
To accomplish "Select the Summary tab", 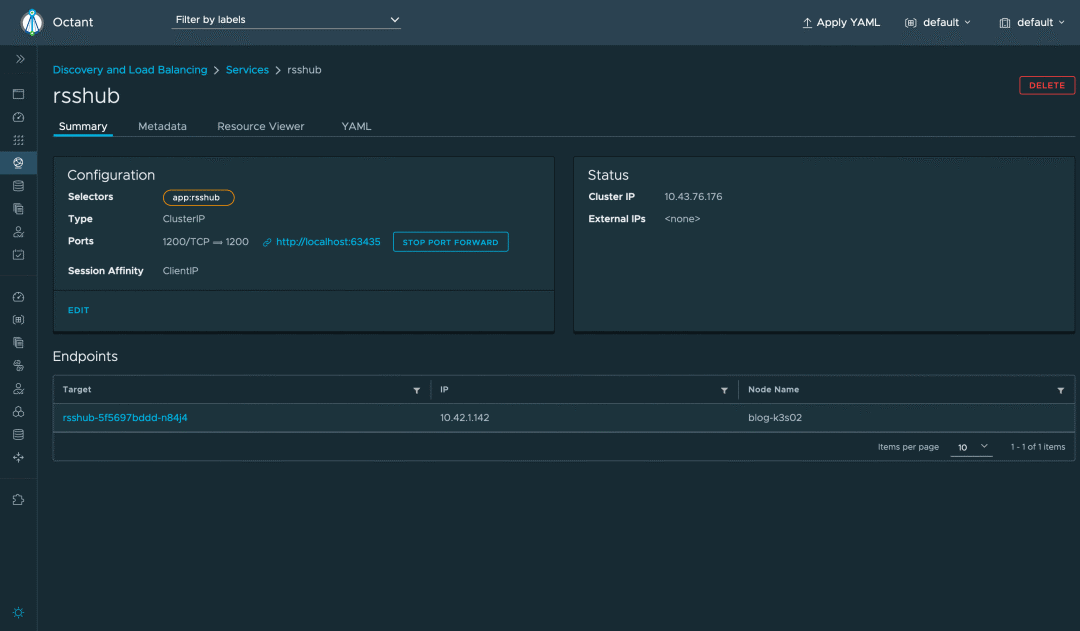I will pyautogui.click(x=83, y=126).
